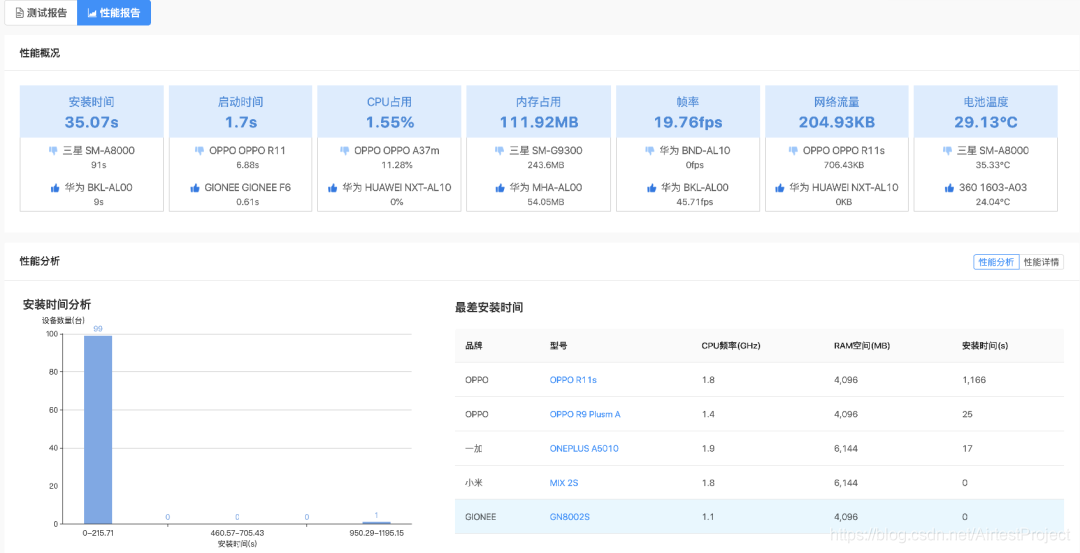This screenshot has height=553, width=1080.
Task: Click the 一加 brand cell
Action: click(474, 448)
